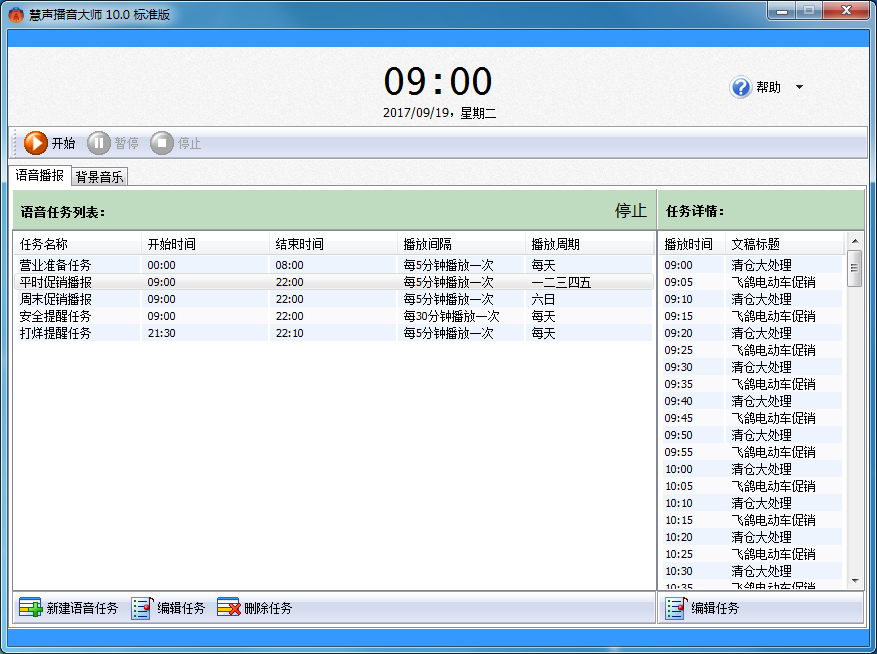Open the 帮助 dropdown menu
The height and width of the screenshot is (654, 877).
tap(800, 87)
